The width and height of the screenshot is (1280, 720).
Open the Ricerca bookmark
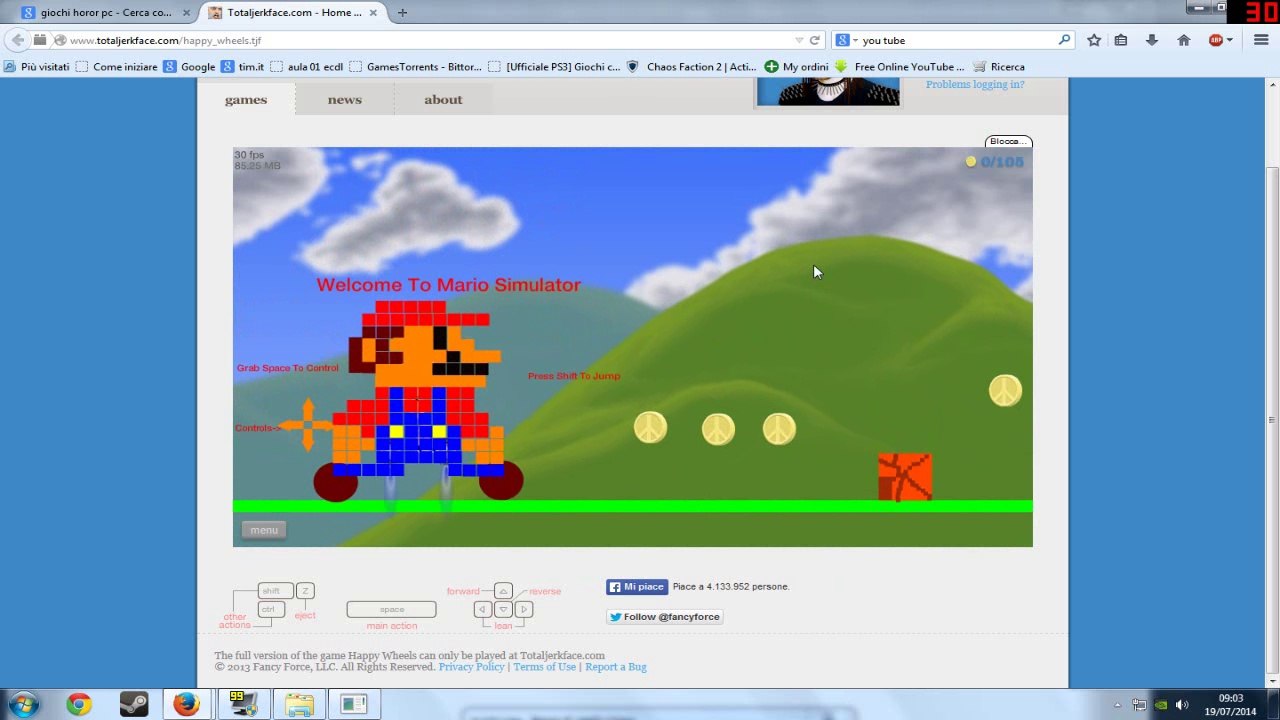click(x=999, y=67)
